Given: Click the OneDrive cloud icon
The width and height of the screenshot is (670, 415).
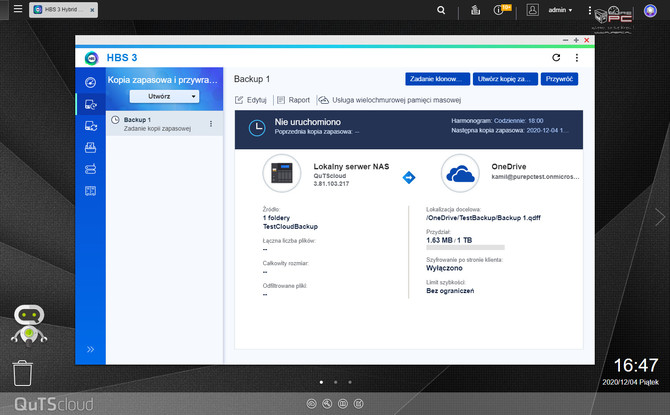Looking at the screenshot, I should [460, 173].
